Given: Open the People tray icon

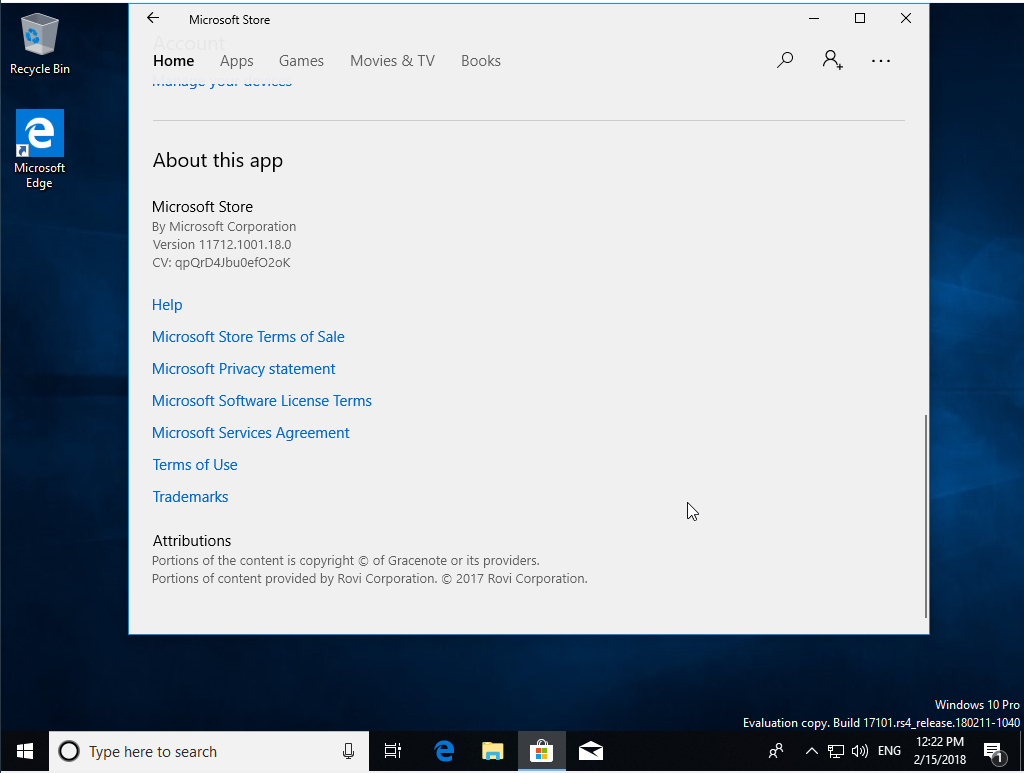Looking at the screenshot, I should click(776, 751).
